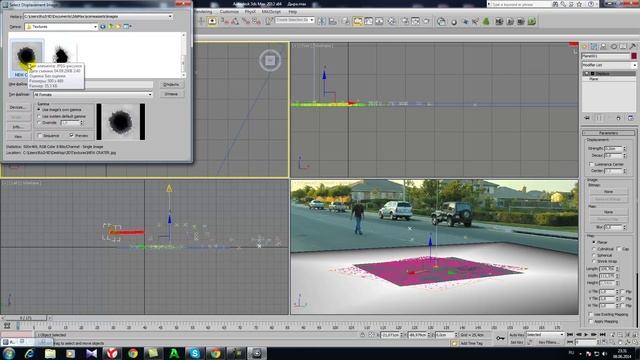Screen dimensions: 640x360
Task: Click the Bitmap None button
Action: (x=608, y=191)
